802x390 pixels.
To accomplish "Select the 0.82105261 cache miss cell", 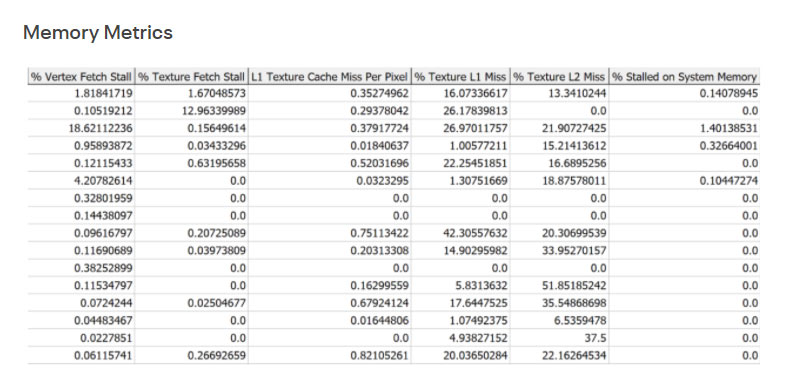I will (329, 355).
